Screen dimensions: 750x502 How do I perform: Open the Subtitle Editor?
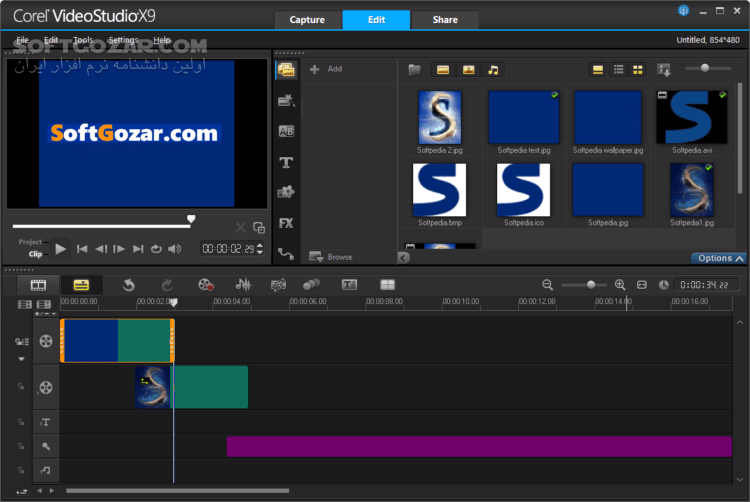[x=349, y=285]
